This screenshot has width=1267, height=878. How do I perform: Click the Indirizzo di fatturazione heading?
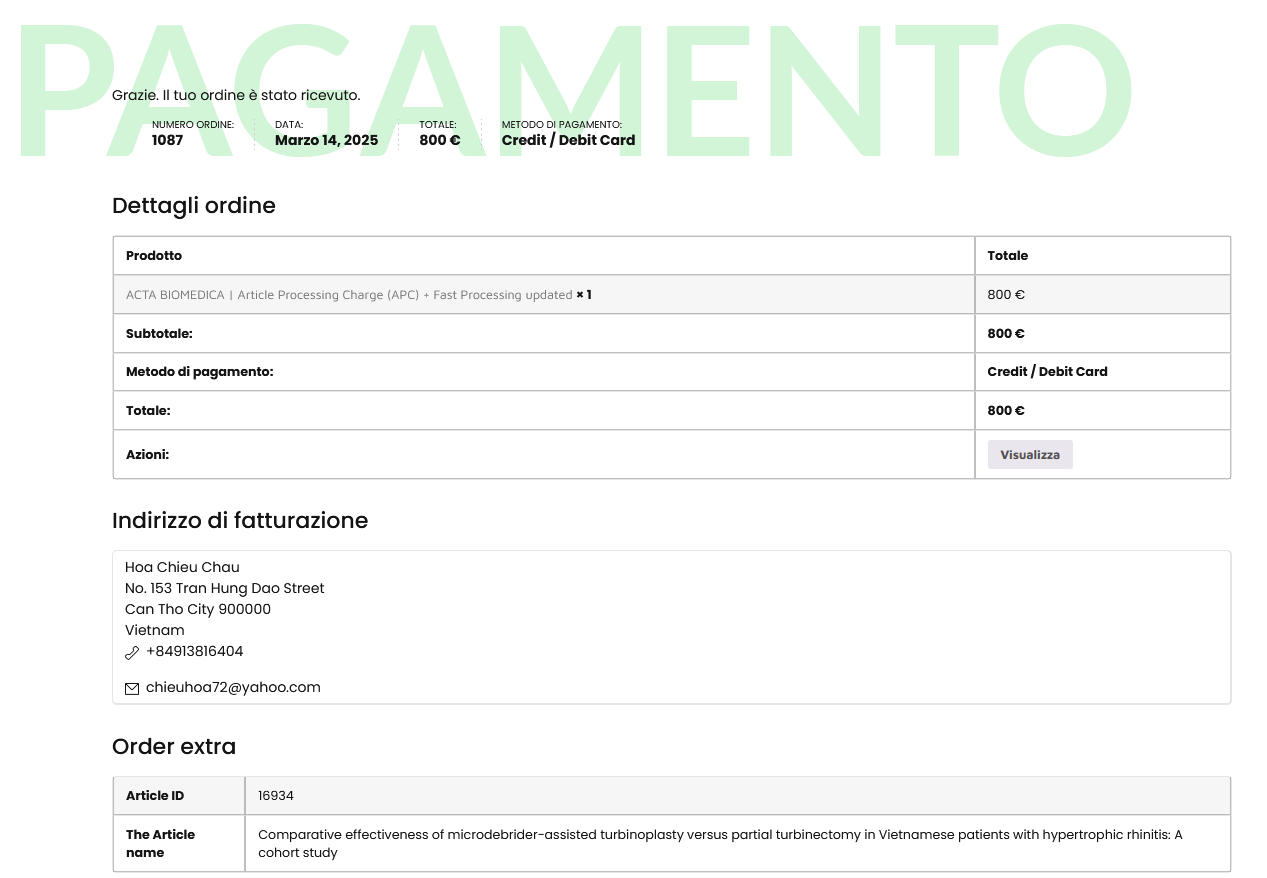[240, 520]
